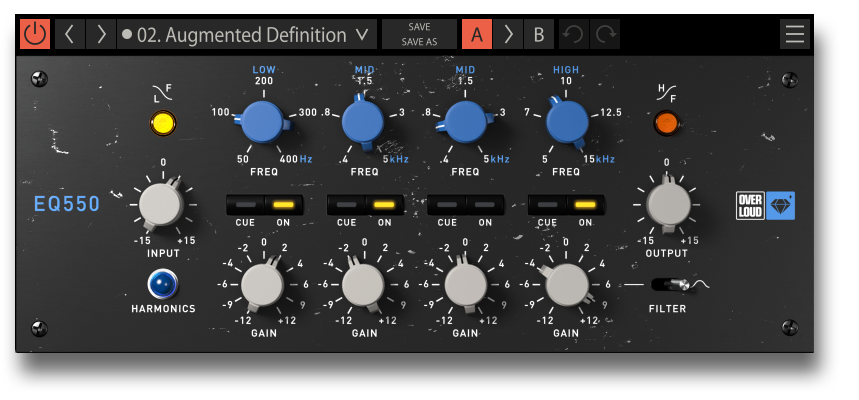Image resolution: width=859 pixels, height=400 pixels.
Task: Click the Overloud logo
Action: tap(750, 205)
